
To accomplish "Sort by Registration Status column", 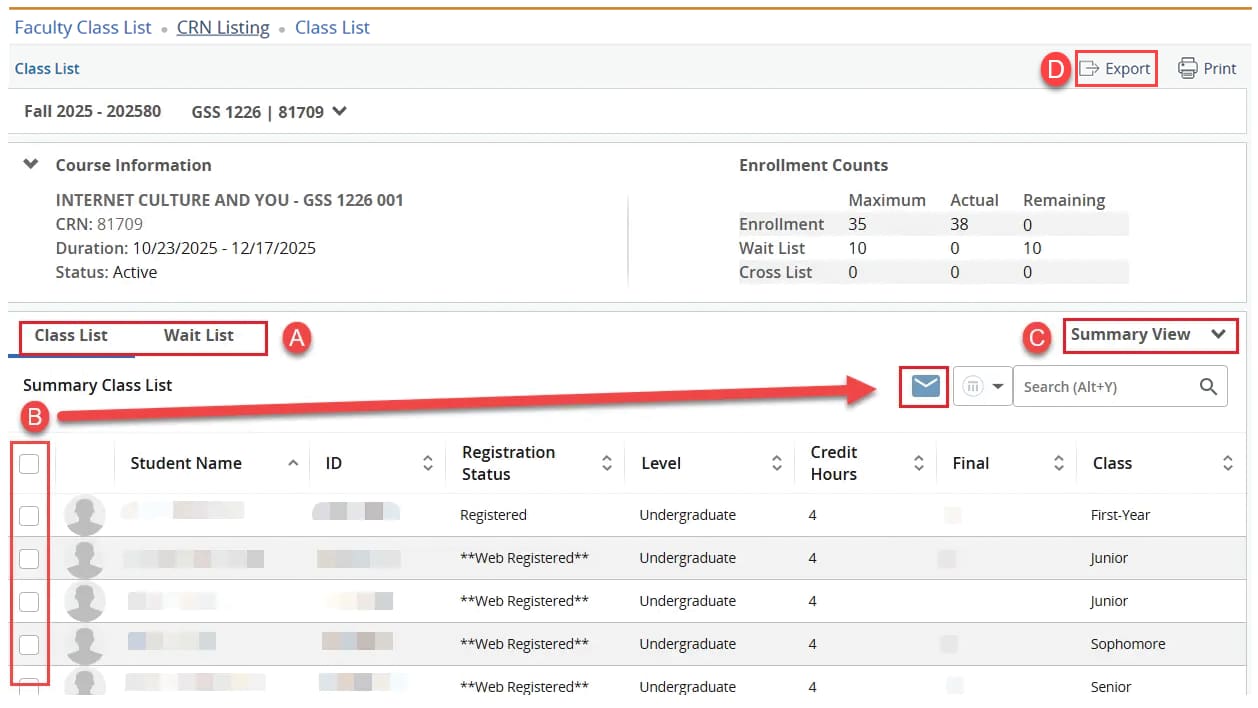I will point(606,463).
